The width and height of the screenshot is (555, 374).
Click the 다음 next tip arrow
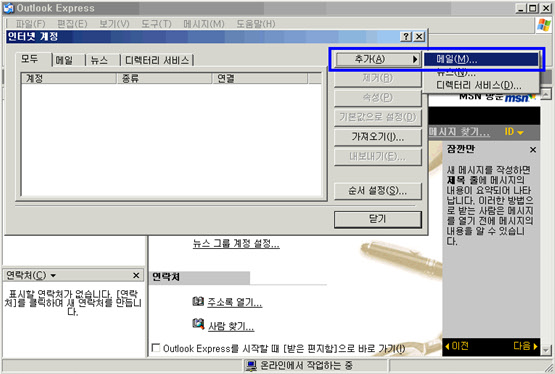526,346
